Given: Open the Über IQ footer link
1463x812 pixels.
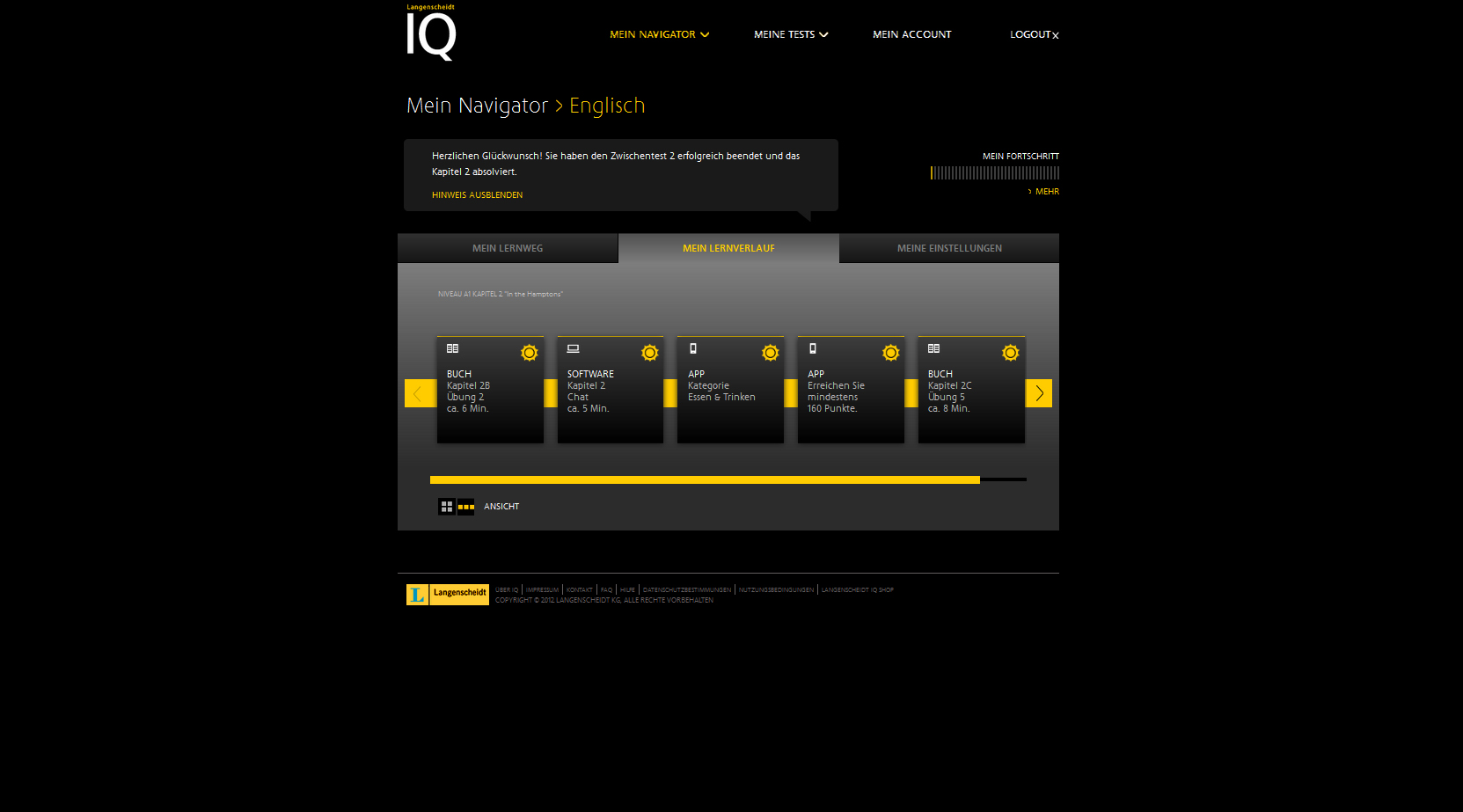Looking at the screenshot, I should [507, 590].
